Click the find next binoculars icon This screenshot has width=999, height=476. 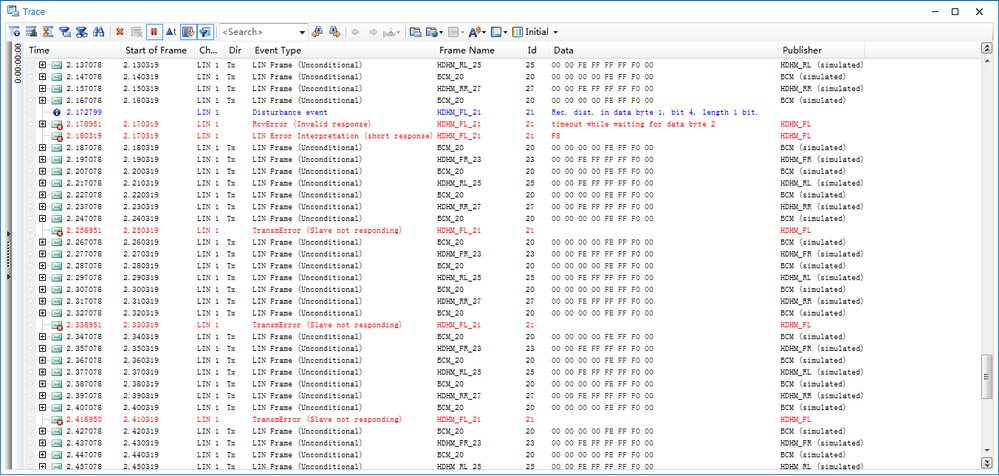point(334,31)
